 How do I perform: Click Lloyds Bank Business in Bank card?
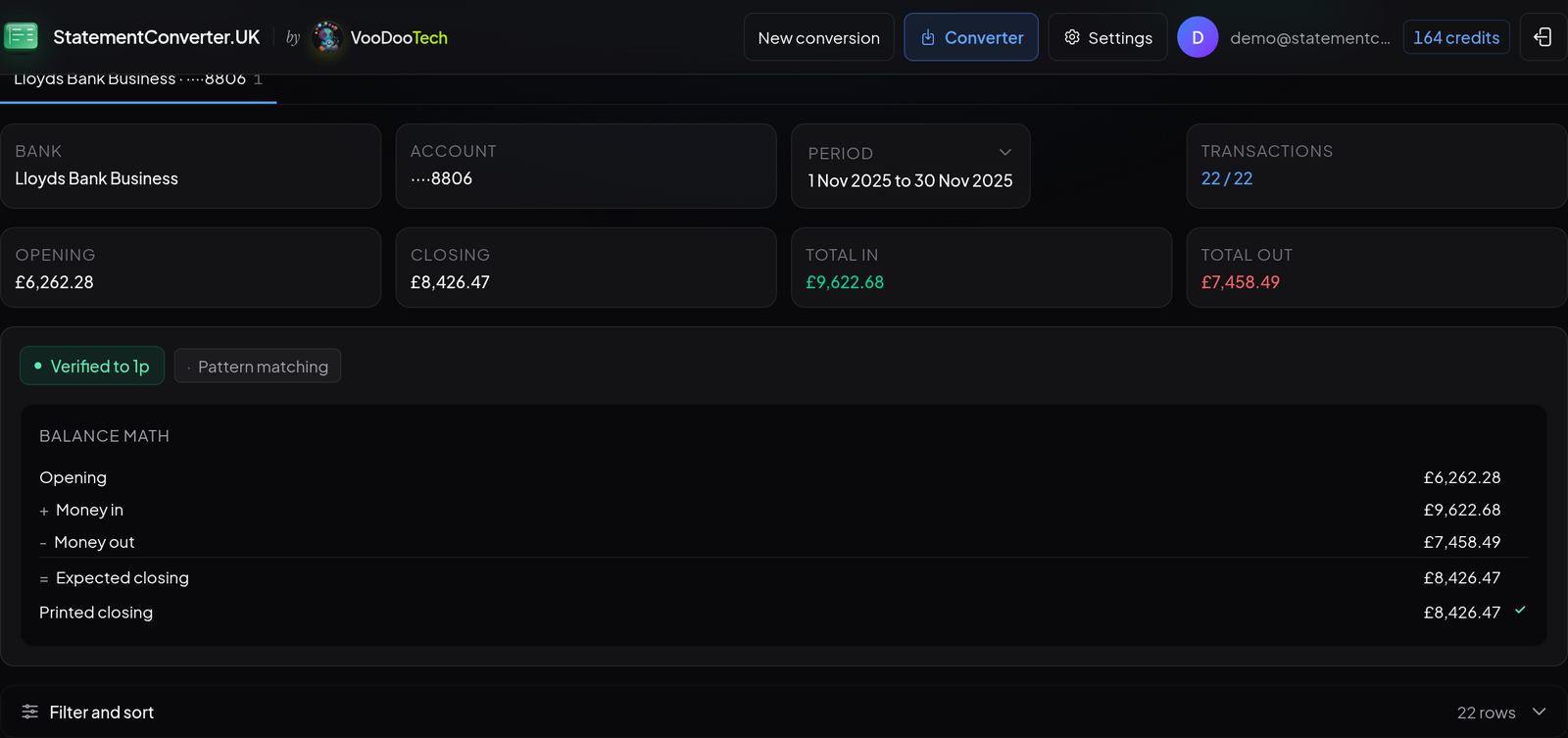click(x=97, y=178)
